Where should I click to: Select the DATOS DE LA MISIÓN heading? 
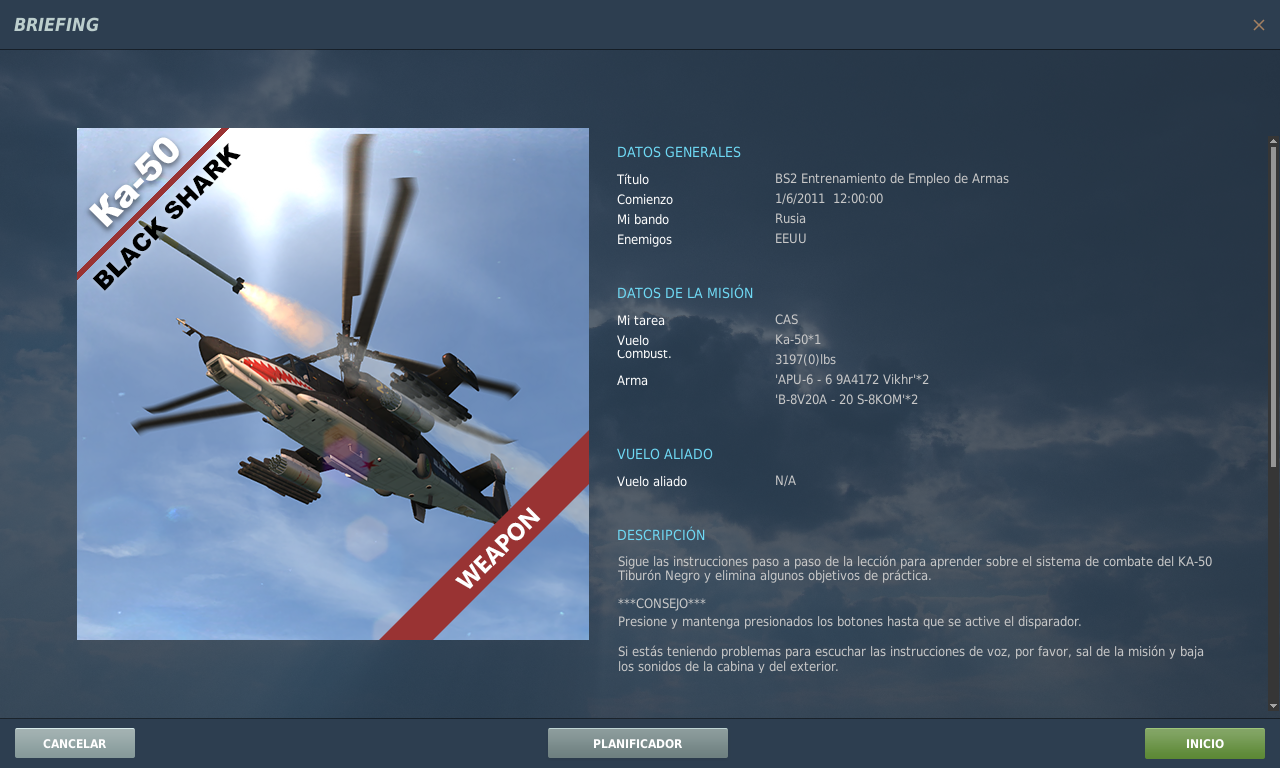(x=684, y=293)
